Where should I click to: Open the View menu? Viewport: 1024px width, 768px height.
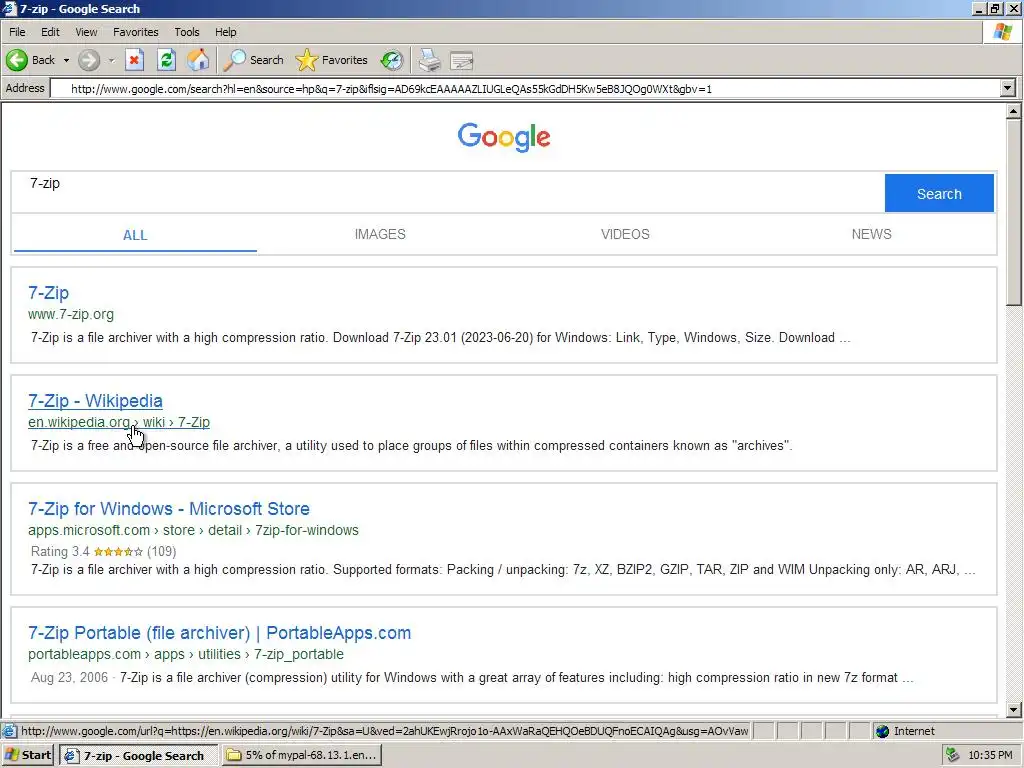pyautogui.click(x=86, y=32)
